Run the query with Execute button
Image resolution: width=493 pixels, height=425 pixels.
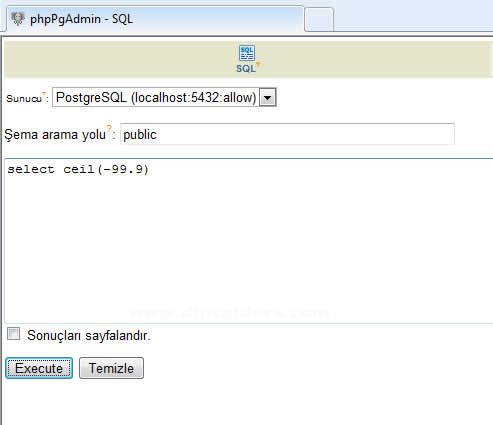coord(39,368)
